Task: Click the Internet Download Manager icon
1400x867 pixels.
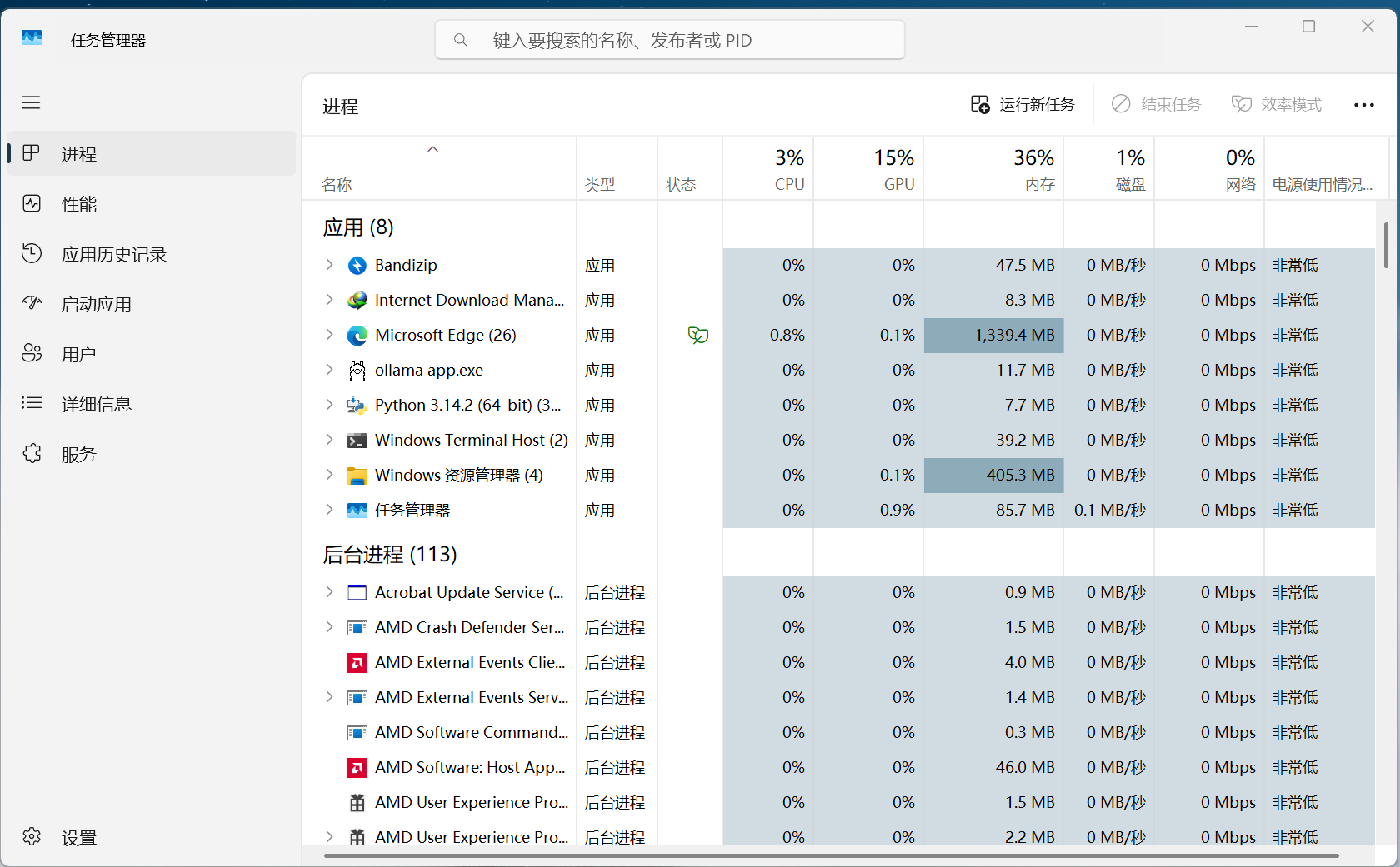Action: click(x=357, y=301)
